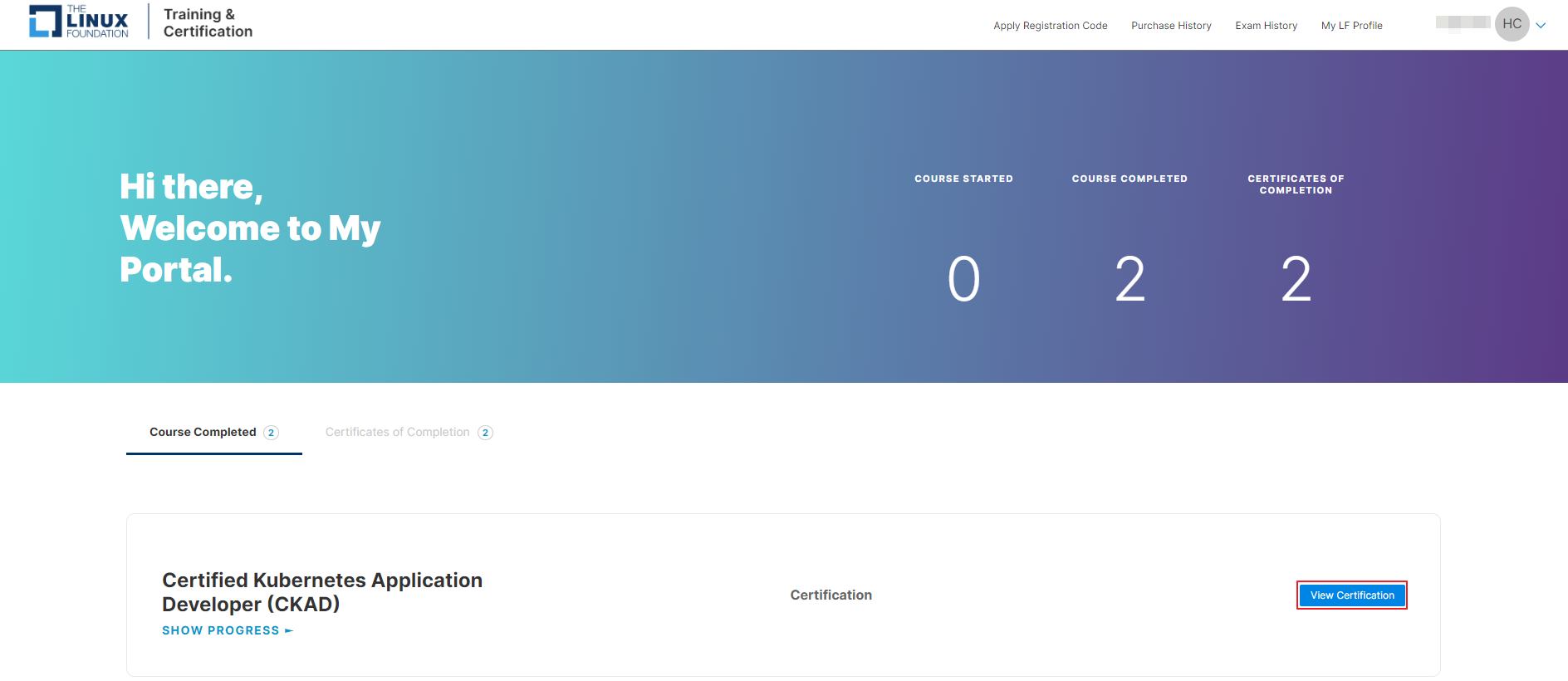1568x681 pixels.
Task: Click Certified Kubernetes Application Developer title
Action: (322, 592)
